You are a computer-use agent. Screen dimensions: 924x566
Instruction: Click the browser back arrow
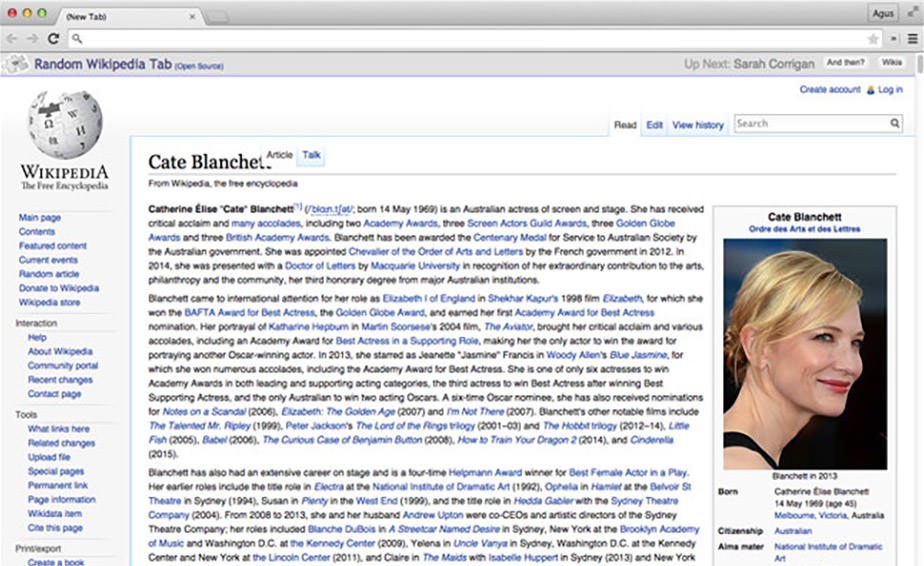tap(12, 38)
